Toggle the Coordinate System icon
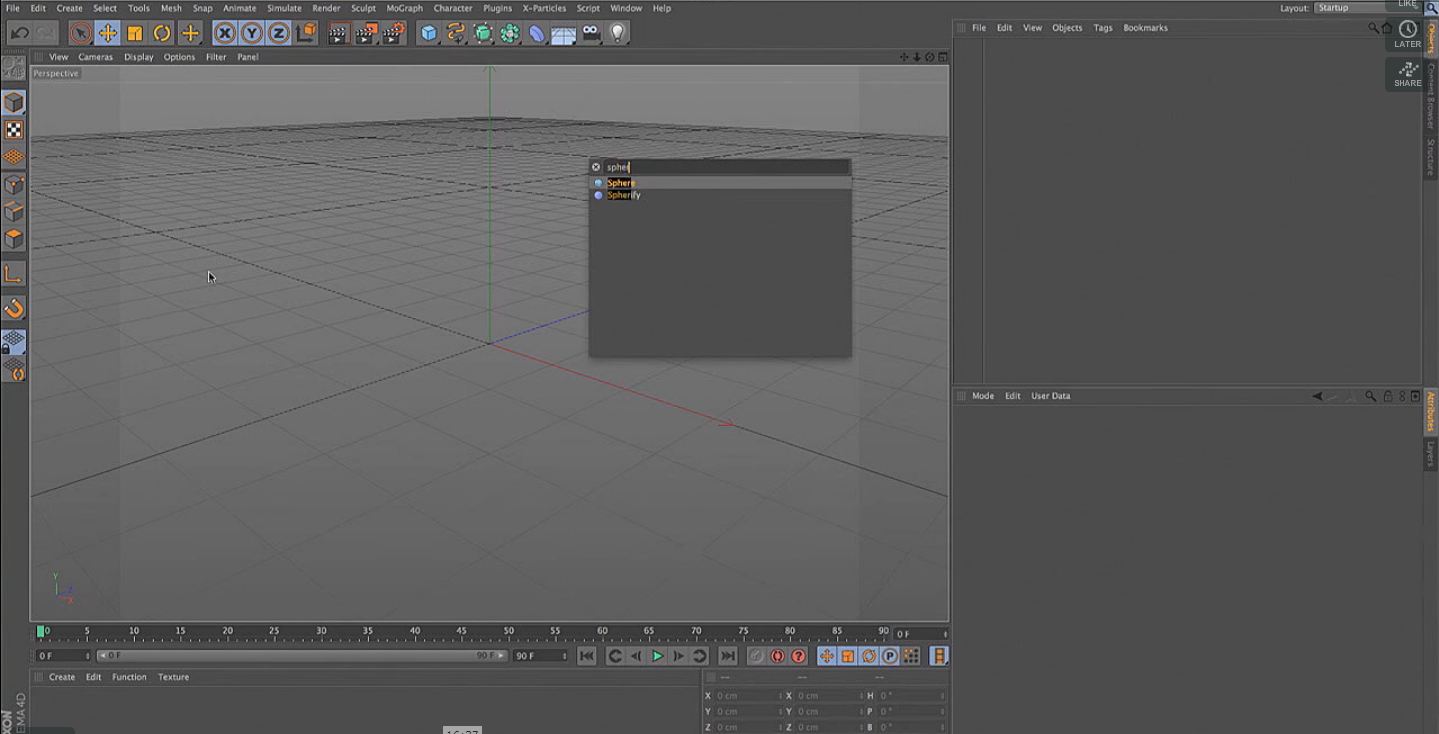The height and width of the screenshot is (734, 1439). (306, 33)
